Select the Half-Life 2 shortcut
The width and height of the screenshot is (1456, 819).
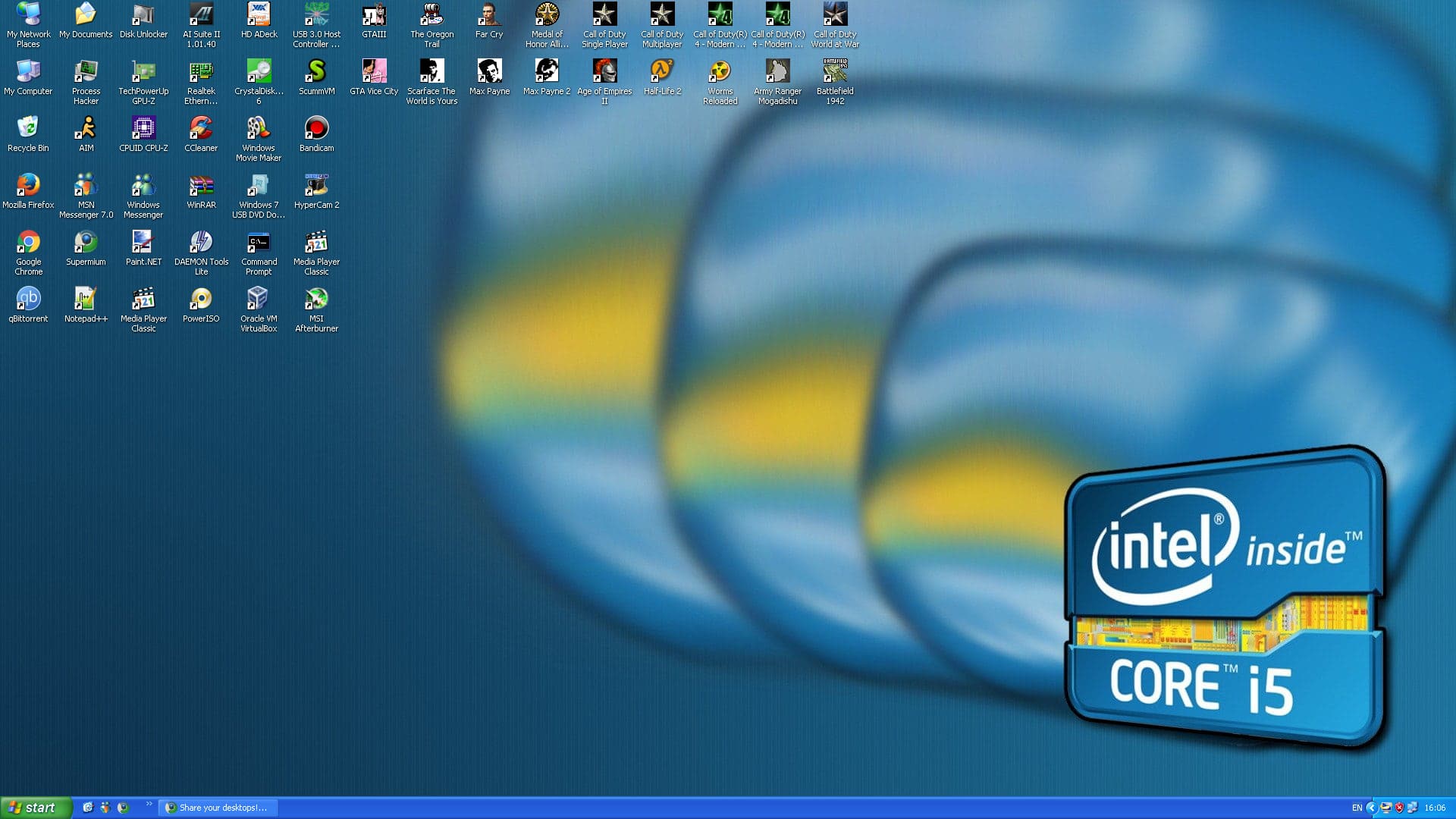click(662, 77)
